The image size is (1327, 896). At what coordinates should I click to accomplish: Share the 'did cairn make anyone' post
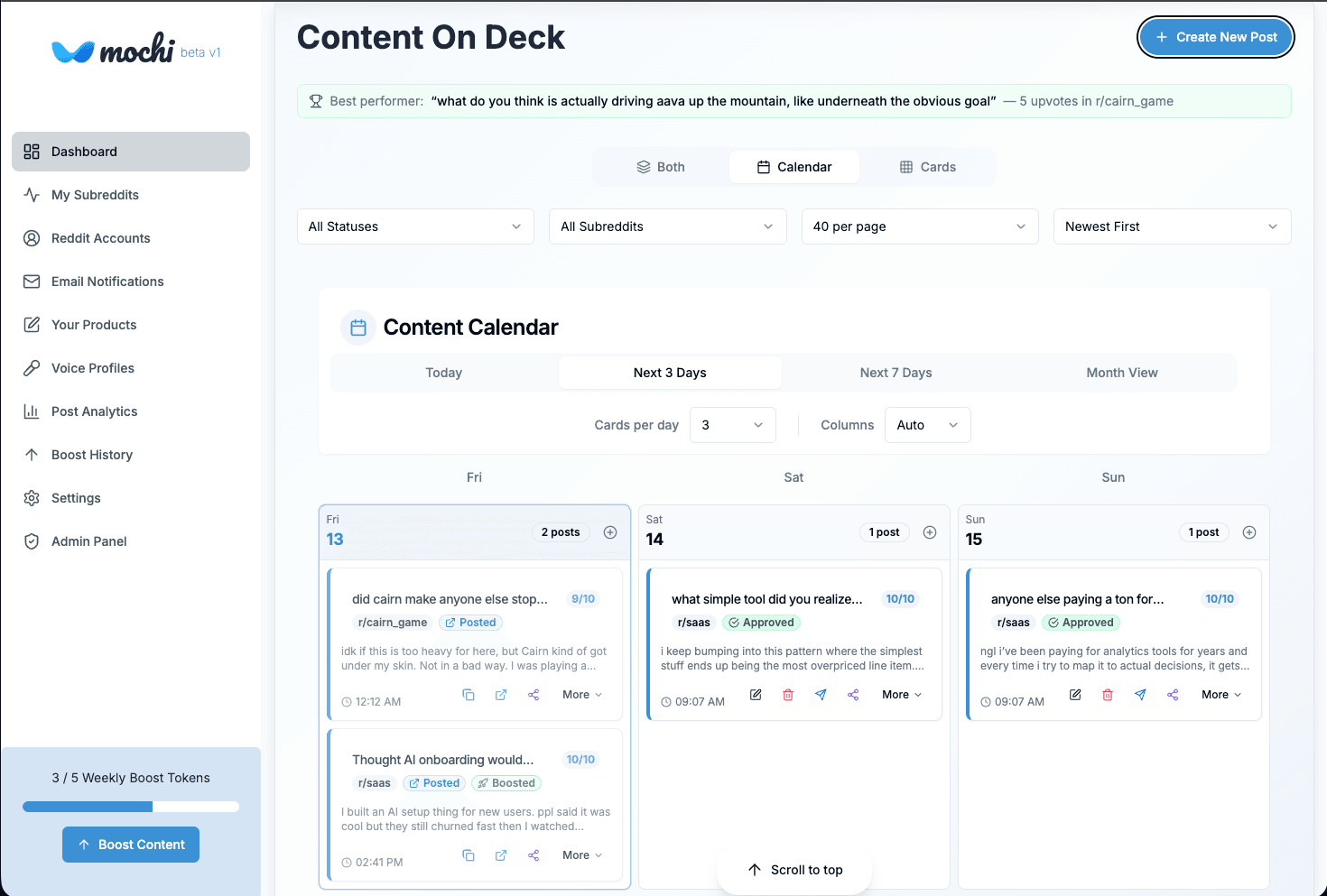coord(534,694)
